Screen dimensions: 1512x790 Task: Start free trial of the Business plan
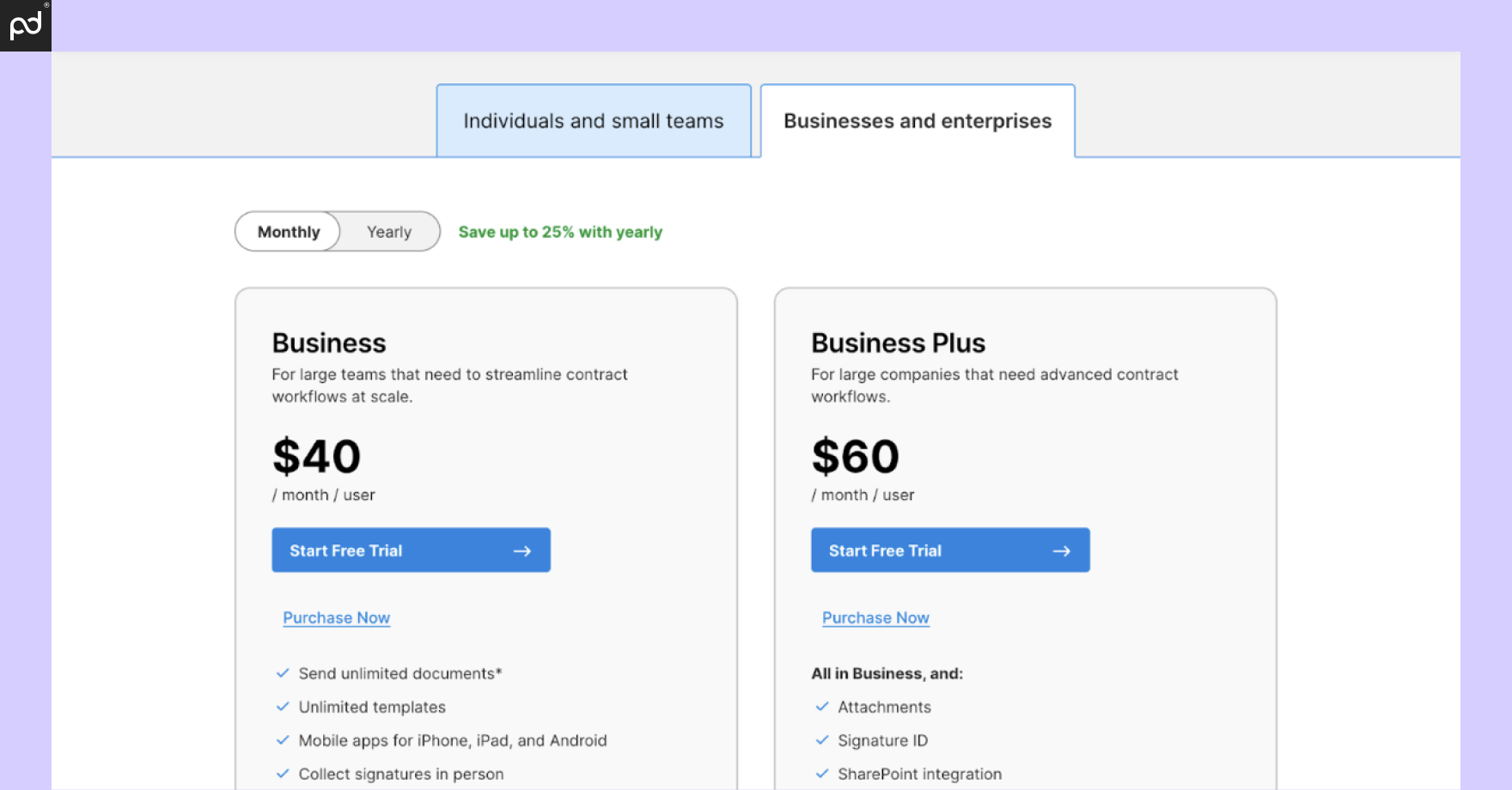411,550
